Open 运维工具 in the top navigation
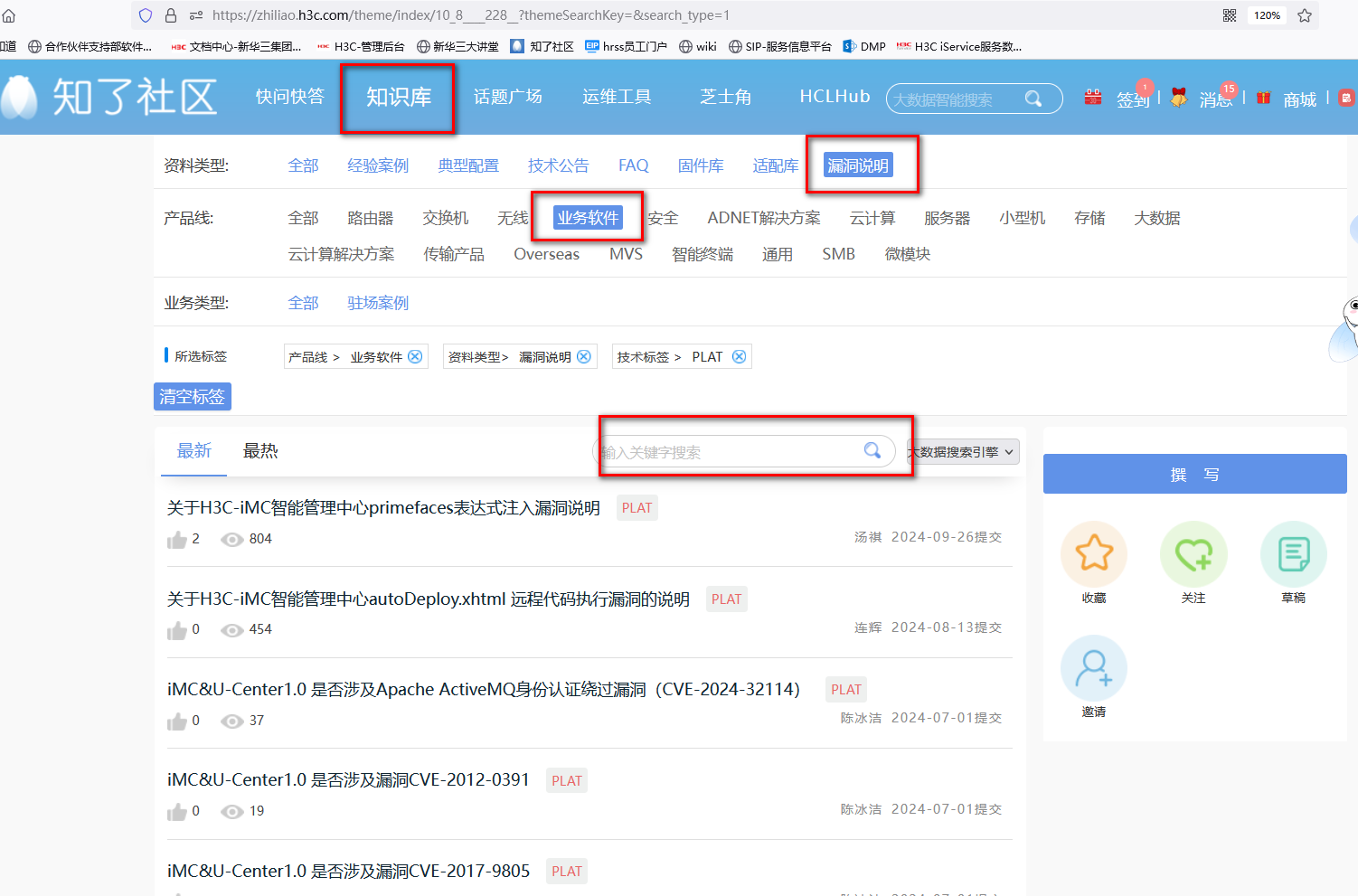Screen dimensions: 1358x896 [x=617, y=97]
